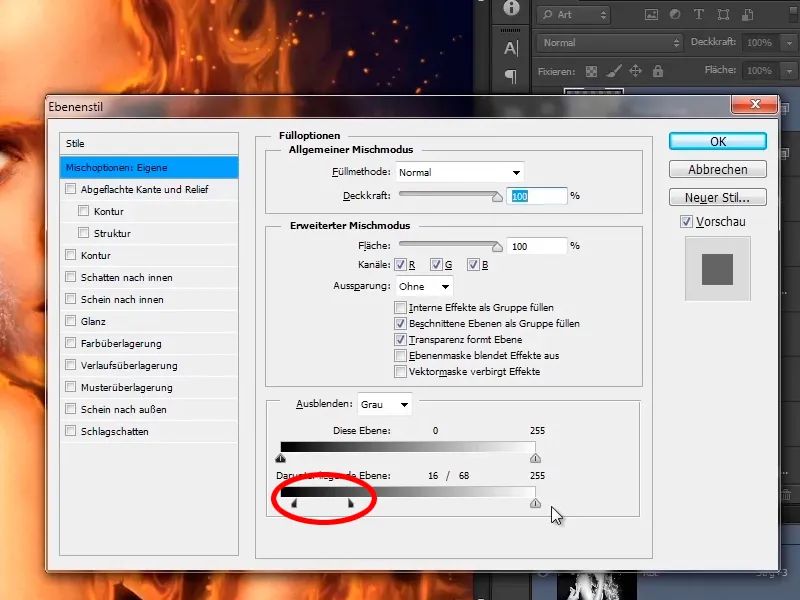Click Layers panel Deckkraft 100% field

(759, 43)
